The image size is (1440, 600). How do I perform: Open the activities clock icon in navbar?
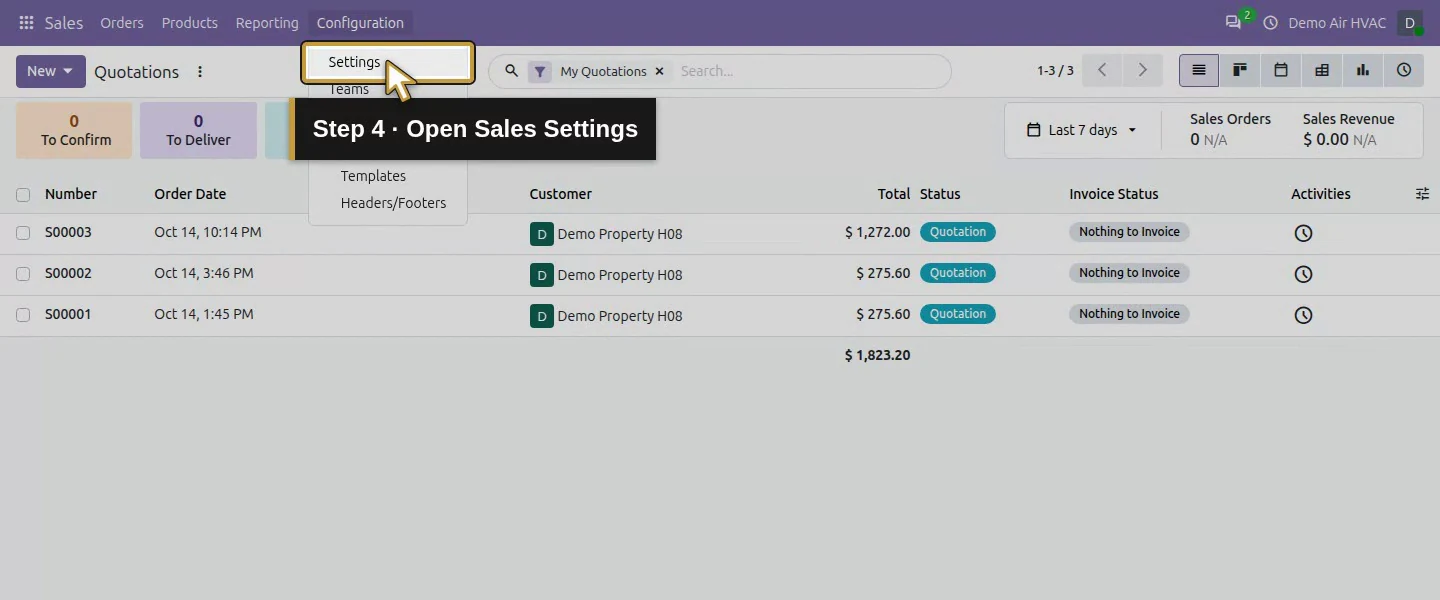coord(1271,23)
